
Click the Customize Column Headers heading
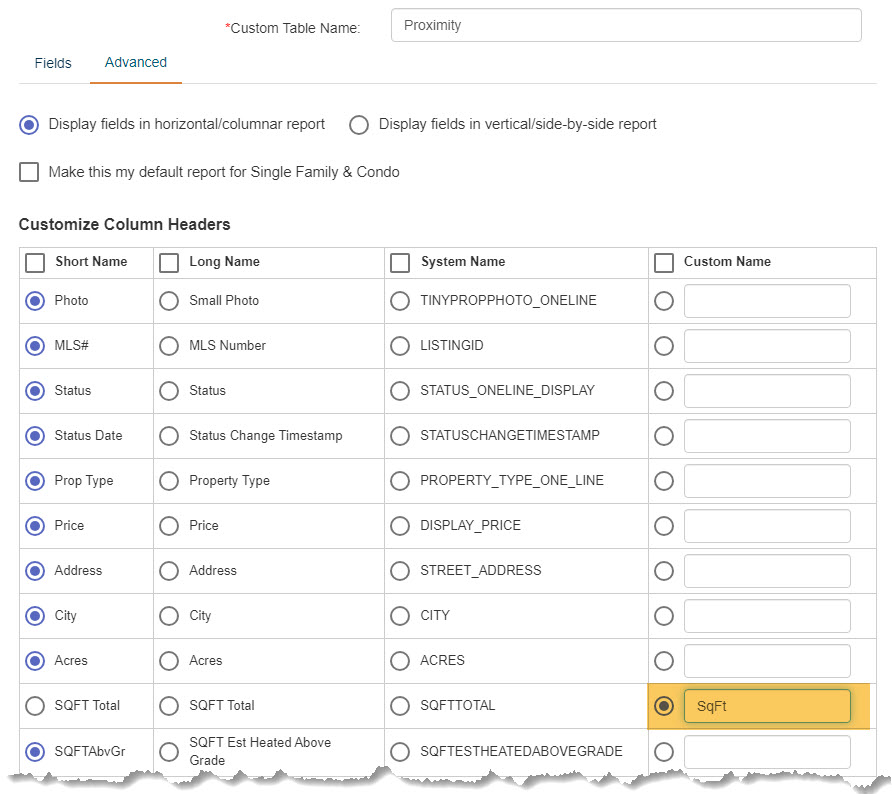[125, 224]
